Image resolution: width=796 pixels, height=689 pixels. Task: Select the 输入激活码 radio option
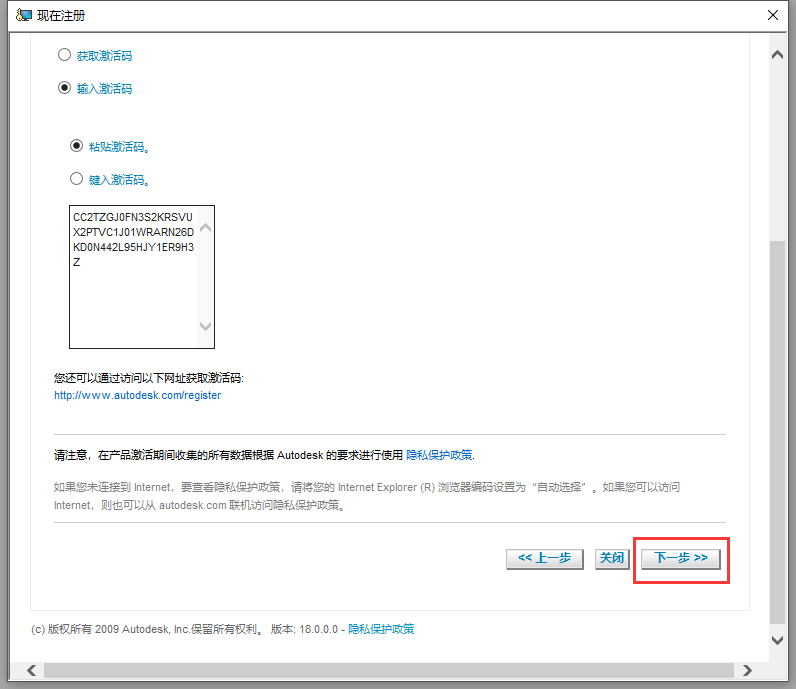[64, 88]
